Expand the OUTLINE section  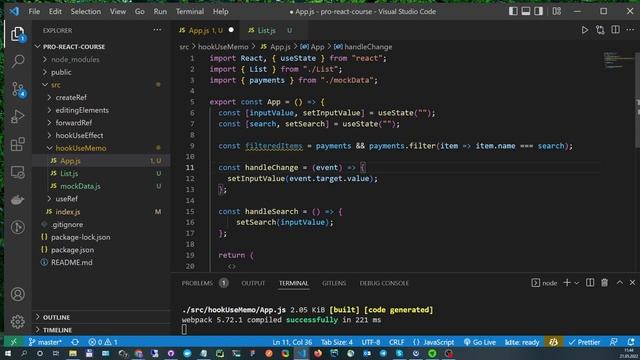coord(56,317)
